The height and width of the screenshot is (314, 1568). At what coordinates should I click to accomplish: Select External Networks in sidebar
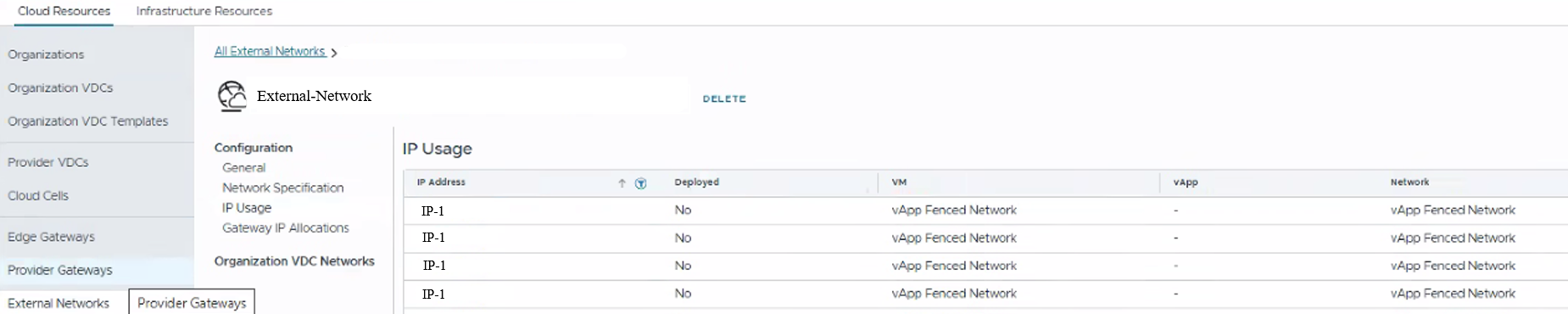59,303
